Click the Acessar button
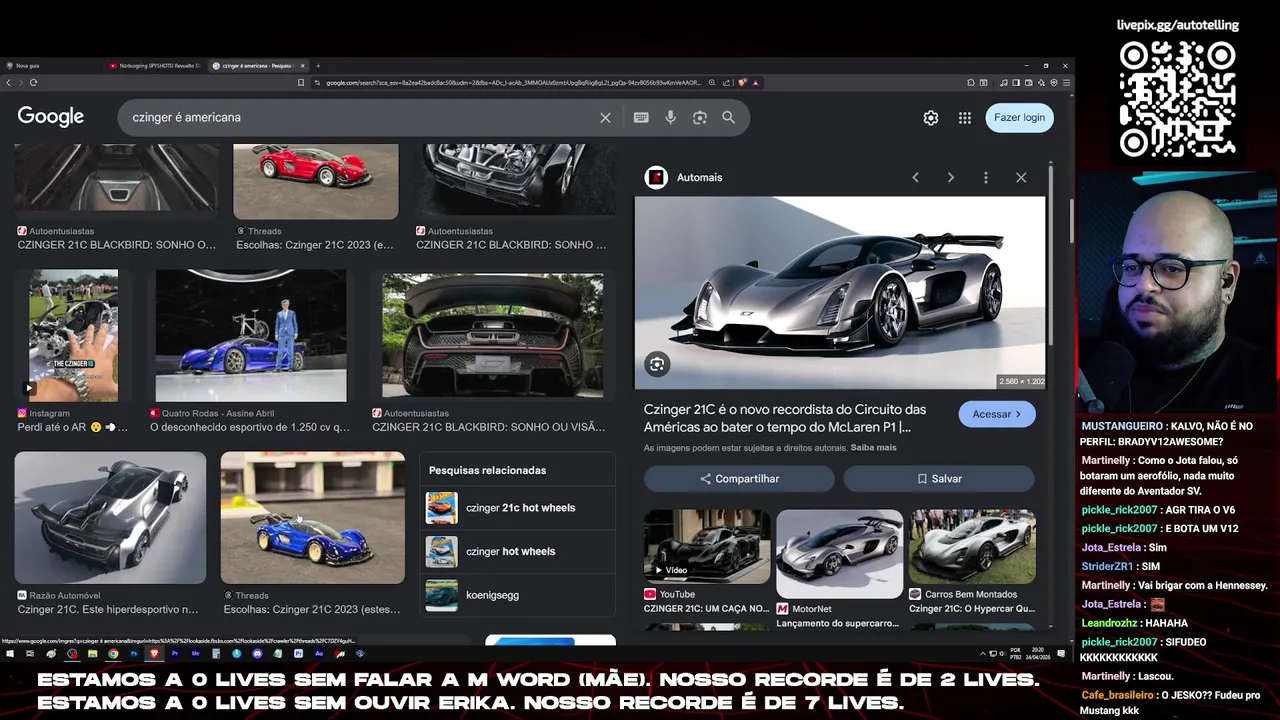Viewport: 1280px width, 720px height. coord(997,414)
